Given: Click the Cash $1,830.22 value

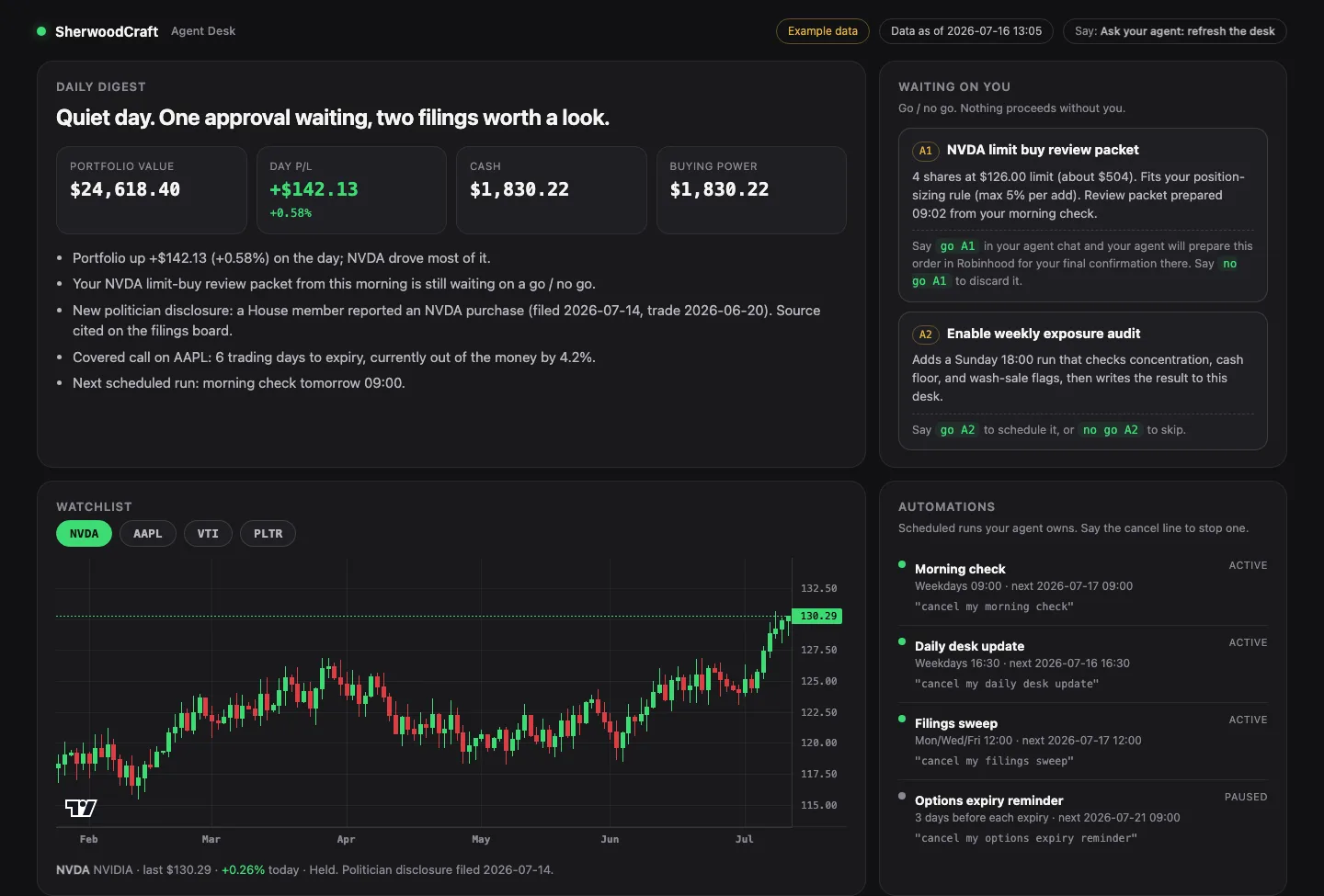Looking at the screenshot, I should (519, 189).
